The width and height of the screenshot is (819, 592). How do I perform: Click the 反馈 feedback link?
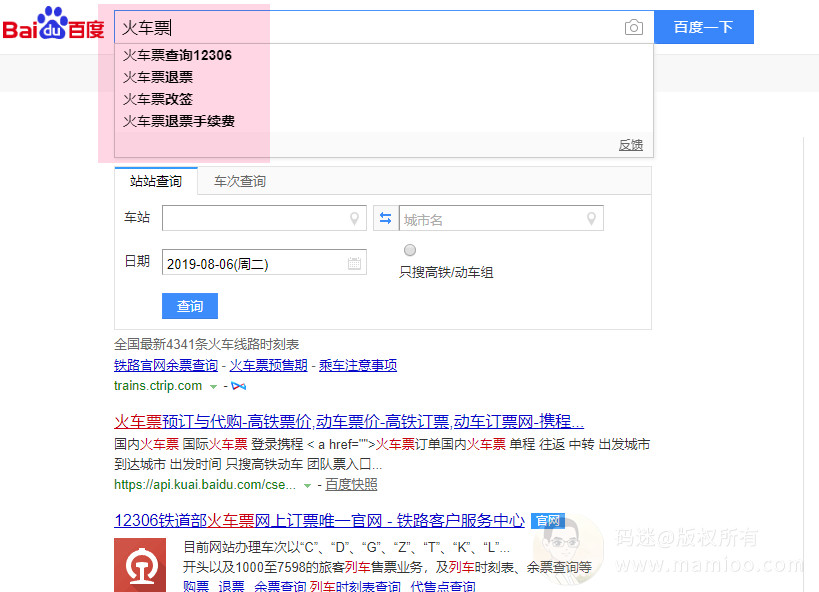(x=630, y=145)
